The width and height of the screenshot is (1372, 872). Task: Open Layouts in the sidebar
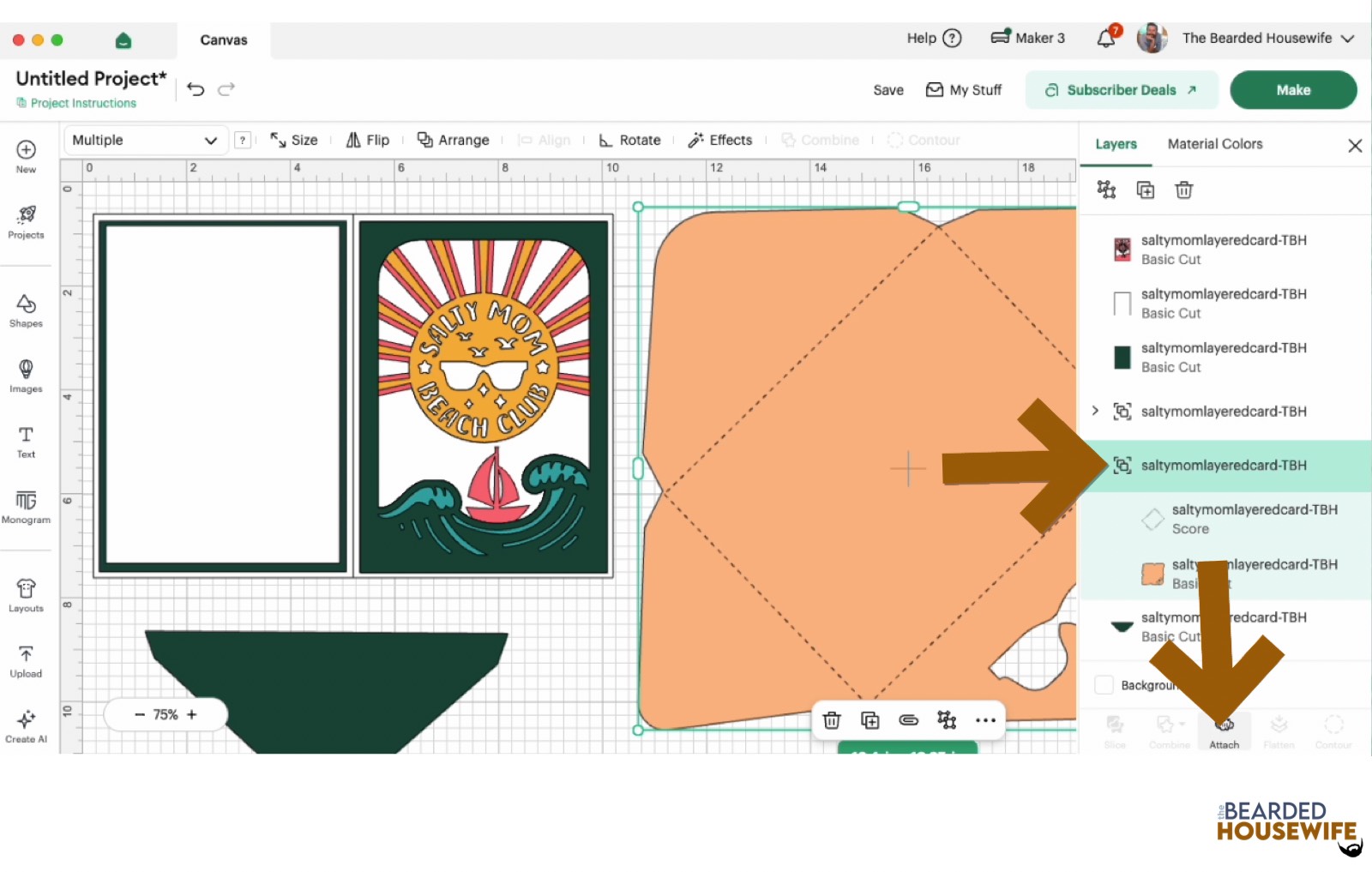click(x=26, y=595)
